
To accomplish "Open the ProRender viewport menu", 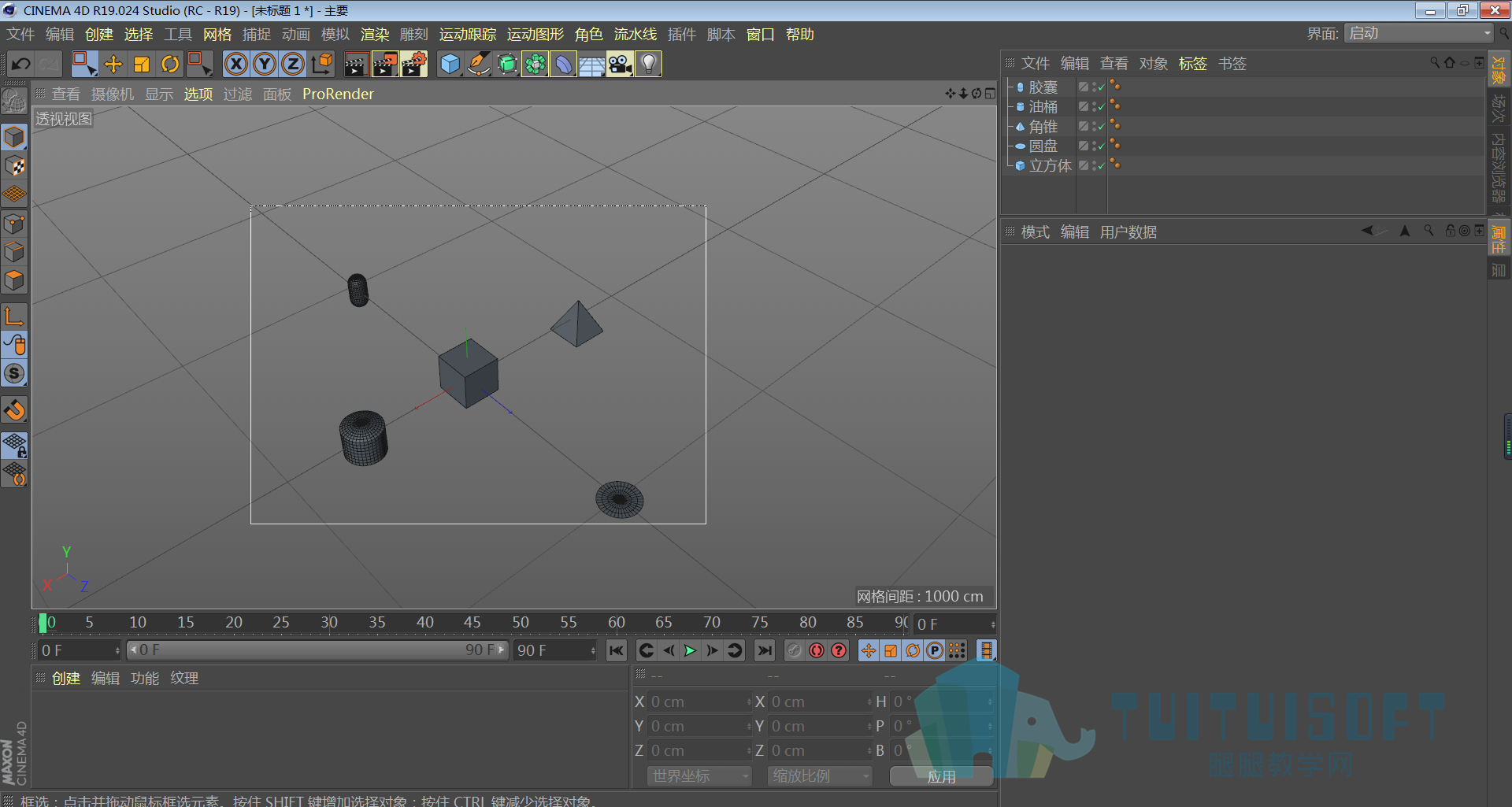I will [338, 94].
